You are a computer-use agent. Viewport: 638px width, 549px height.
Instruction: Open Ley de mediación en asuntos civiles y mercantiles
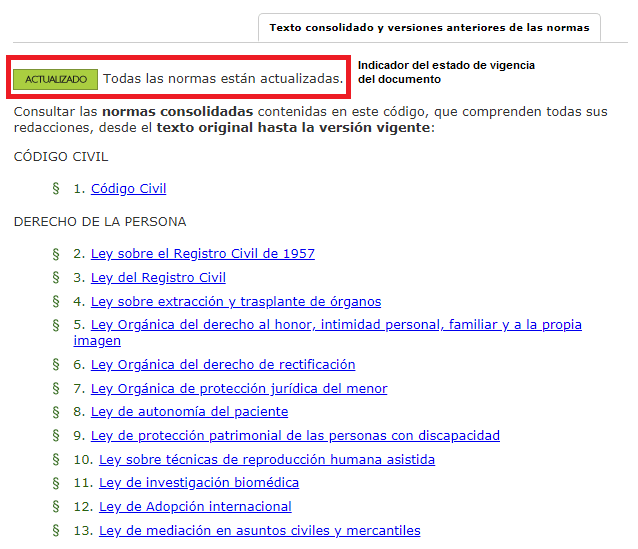pyautogui.click(x=259, y=531)
